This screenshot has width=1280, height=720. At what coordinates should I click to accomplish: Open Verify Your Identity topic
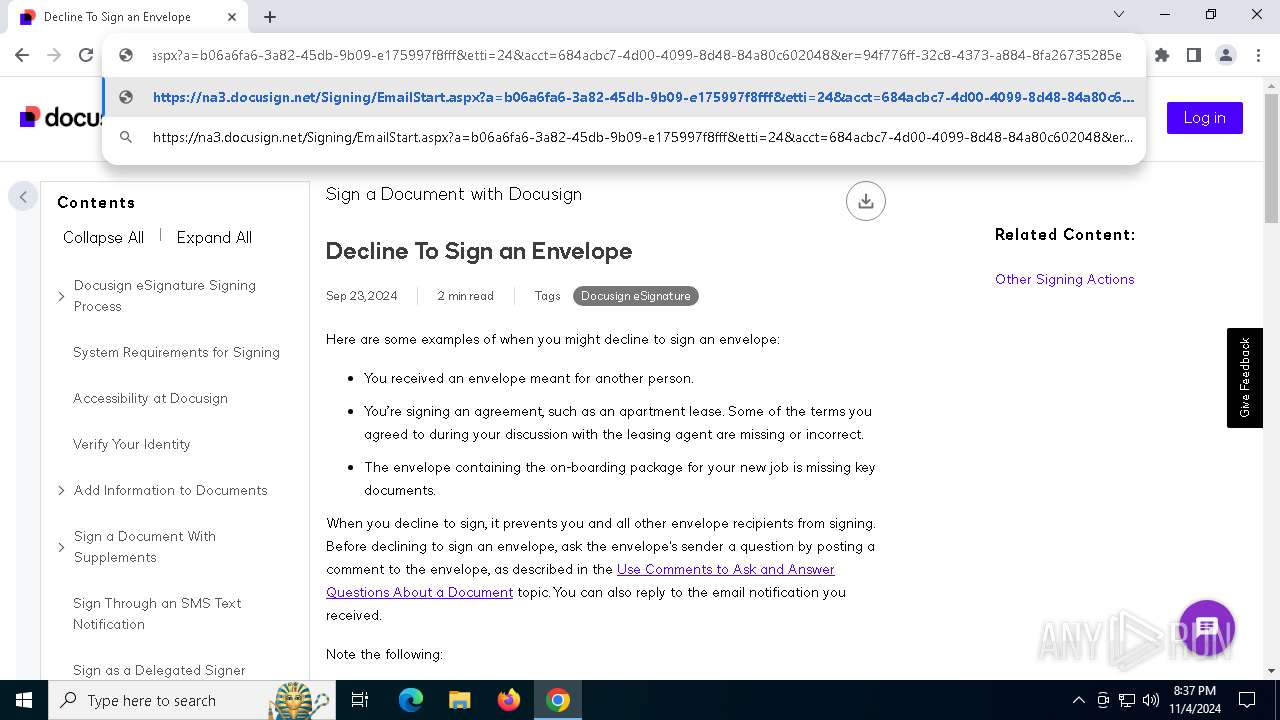131,445
